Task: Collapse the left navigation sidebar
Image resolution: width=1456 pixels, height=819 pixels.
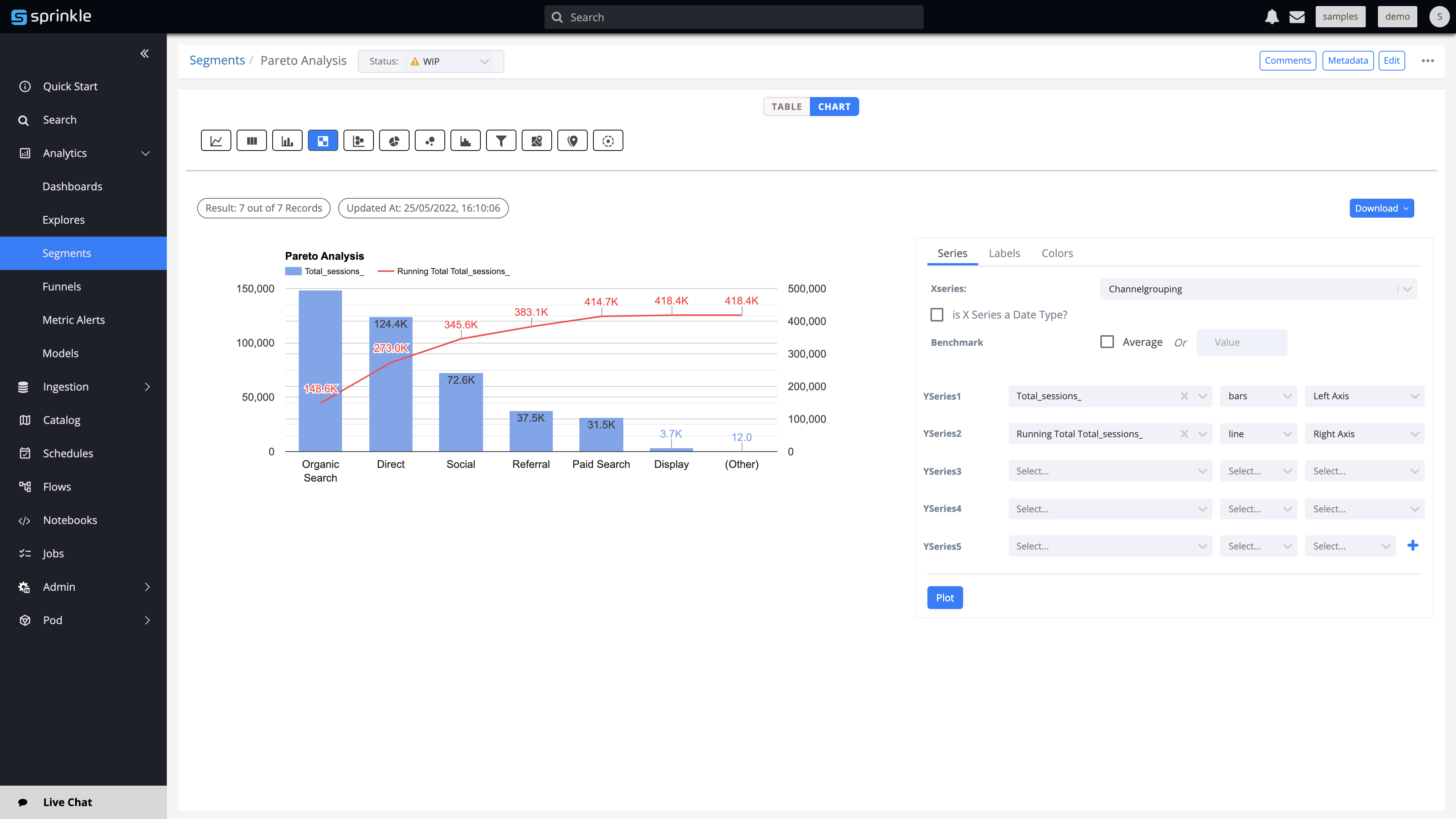Action: point(144,53)
